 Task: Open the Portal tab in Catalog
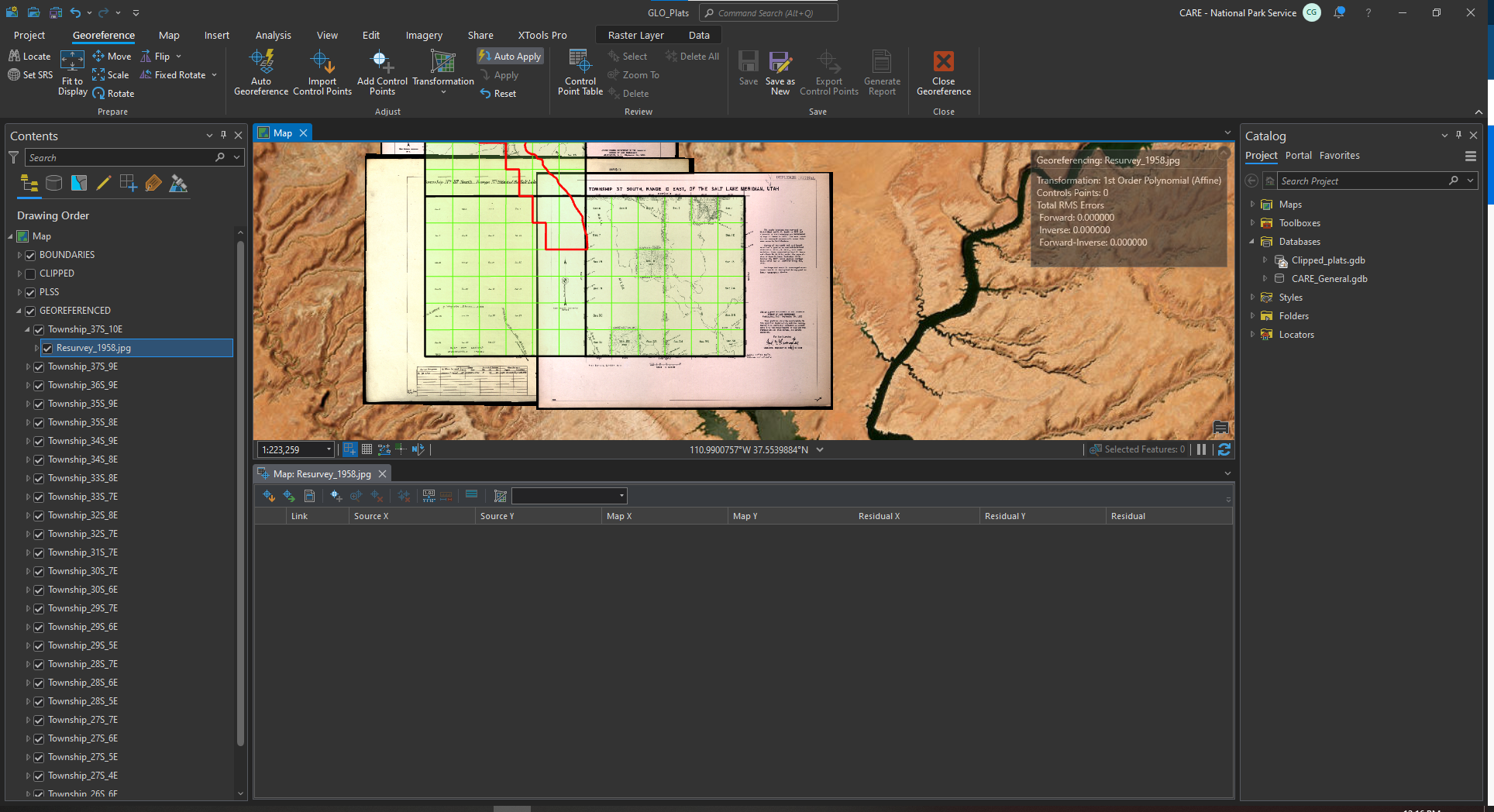point(1298,156)
